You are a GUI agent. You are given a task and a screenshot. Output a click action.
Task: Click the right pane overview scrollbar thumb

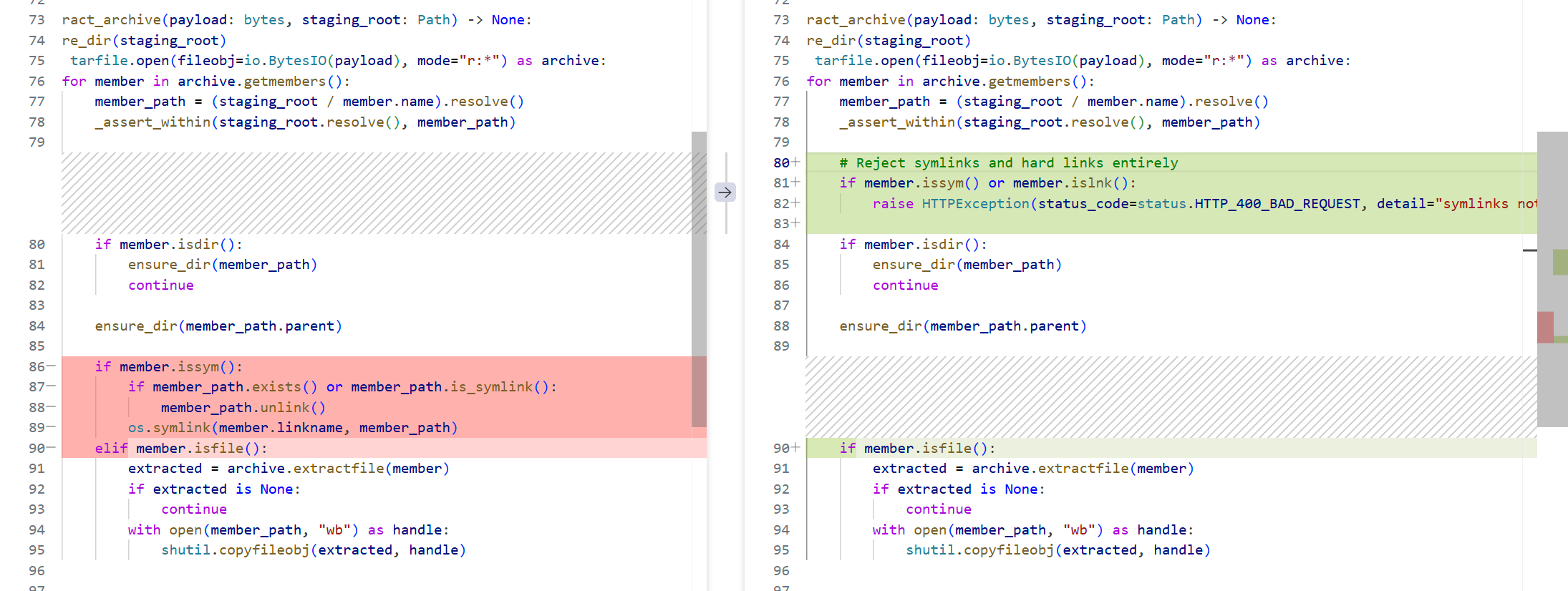click(x=1552, y=279)
